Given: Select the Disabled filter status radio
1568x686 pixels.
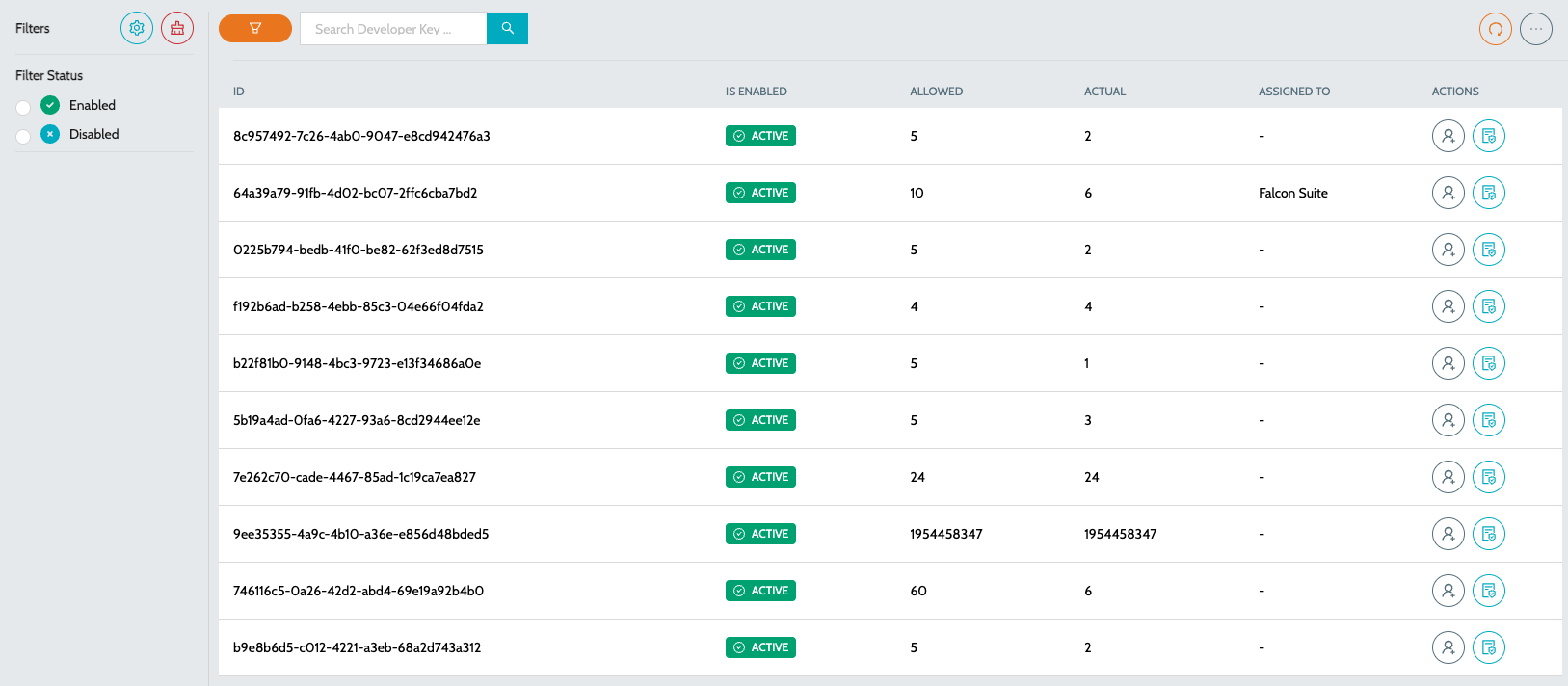Looking at the screenshot, I should click(23, 136).
